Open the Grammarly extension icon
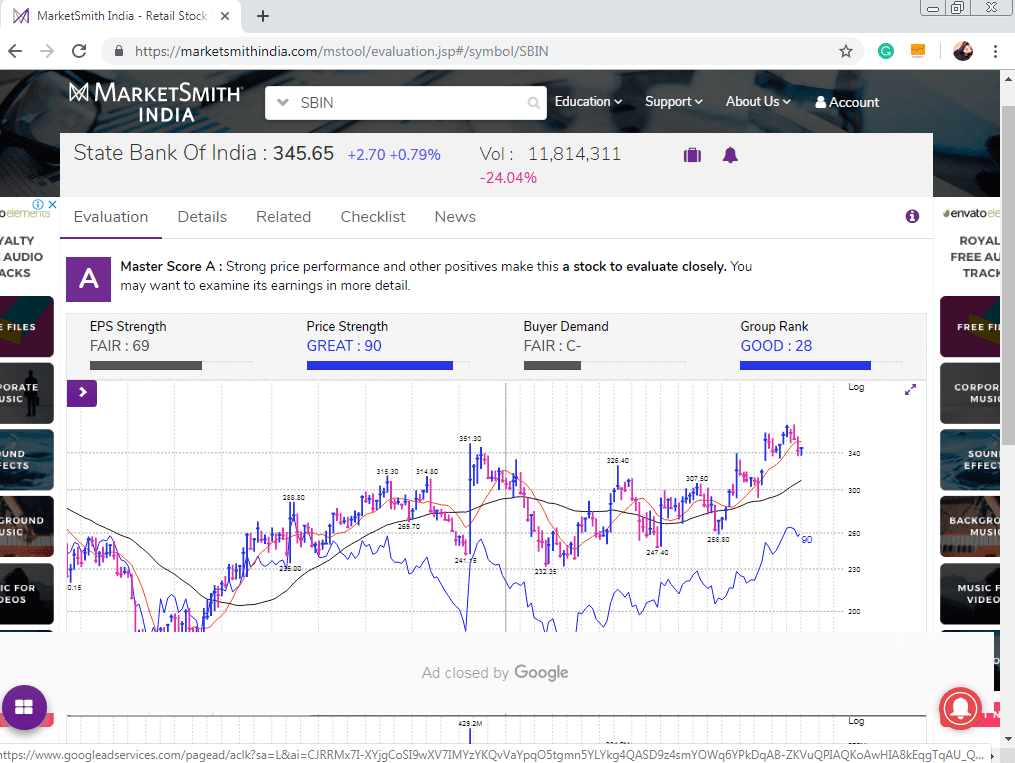The height and width of the screenshot is (763, 1015). 886,51
